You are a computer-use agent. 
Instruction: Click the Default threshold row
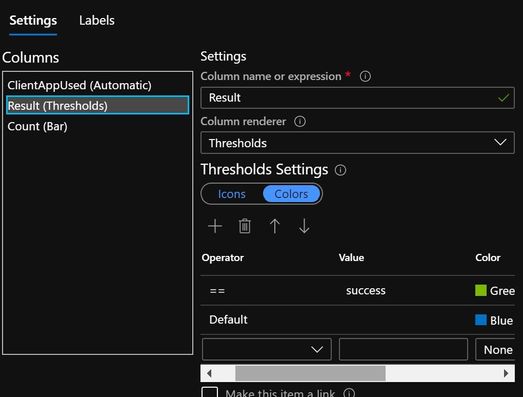[357, 320]
